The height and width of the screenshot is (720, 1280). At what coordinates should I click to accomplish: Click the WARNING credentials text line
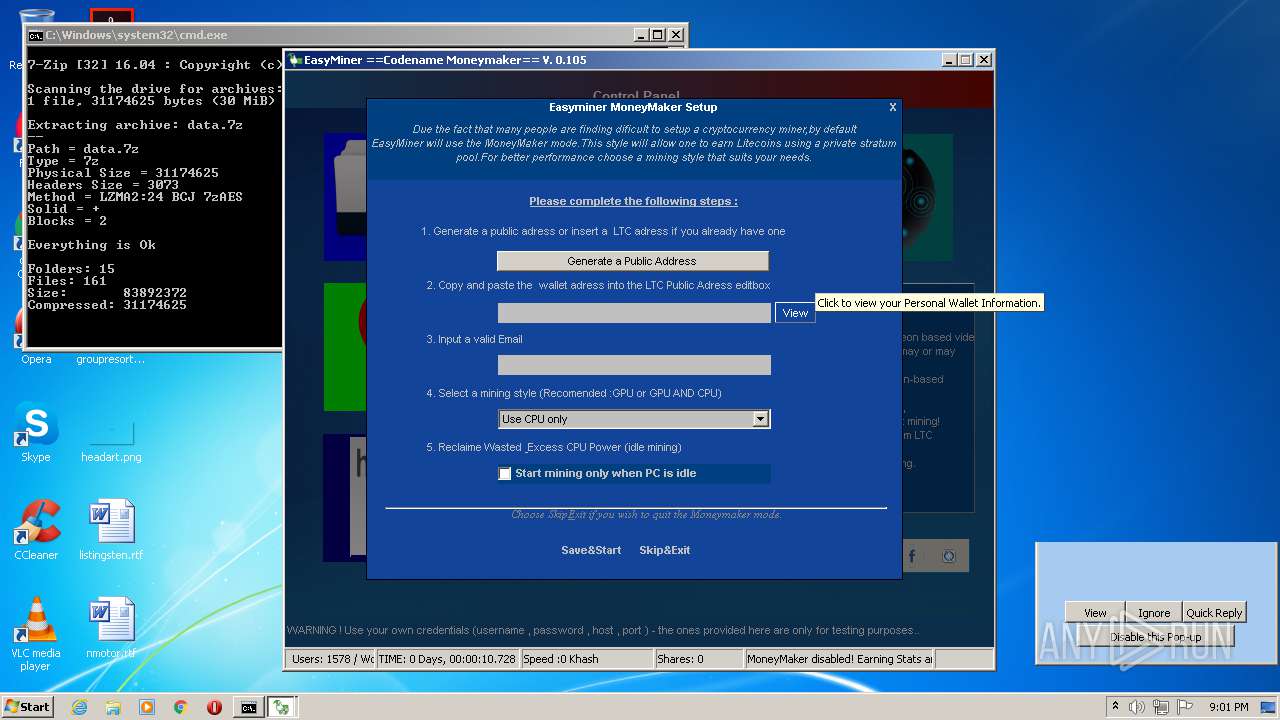point(601,630)
